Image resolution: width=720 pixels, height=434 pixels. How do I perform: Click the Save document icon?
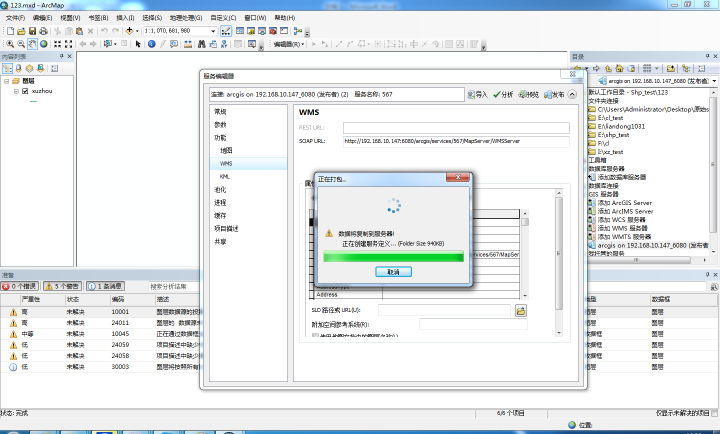coord(32,31)
